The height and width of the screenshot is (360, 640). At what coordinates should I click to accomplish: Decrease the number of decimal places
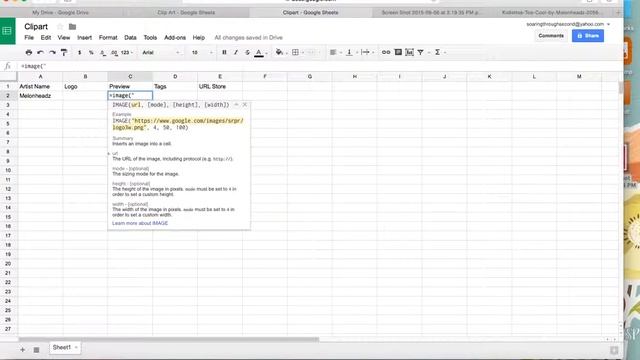click(103, 53)
